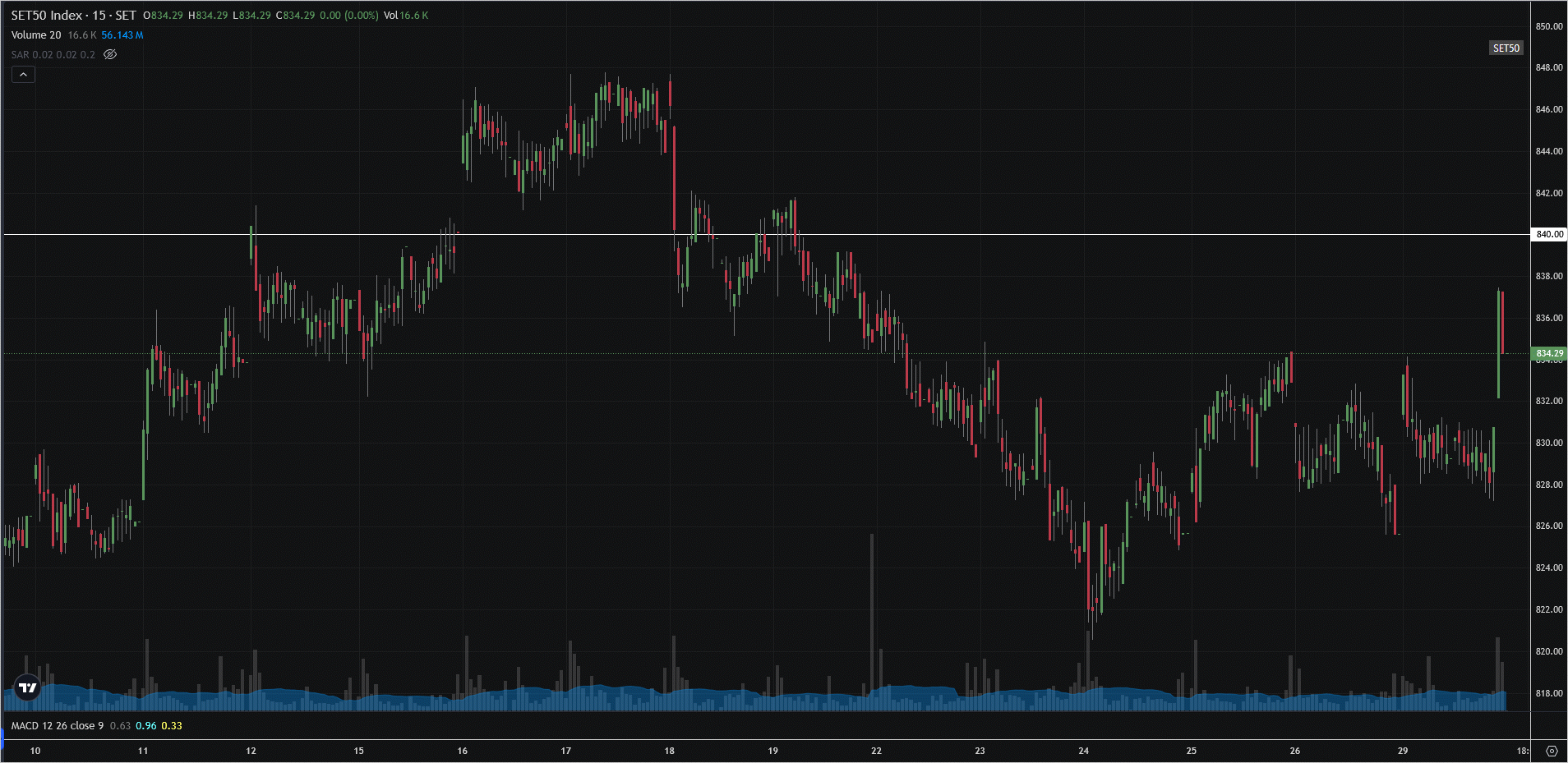Viewport: 1568px width, 763px height.
Task: Open chart settings gear in bottom-right corner
Action: pos(1551,751)
